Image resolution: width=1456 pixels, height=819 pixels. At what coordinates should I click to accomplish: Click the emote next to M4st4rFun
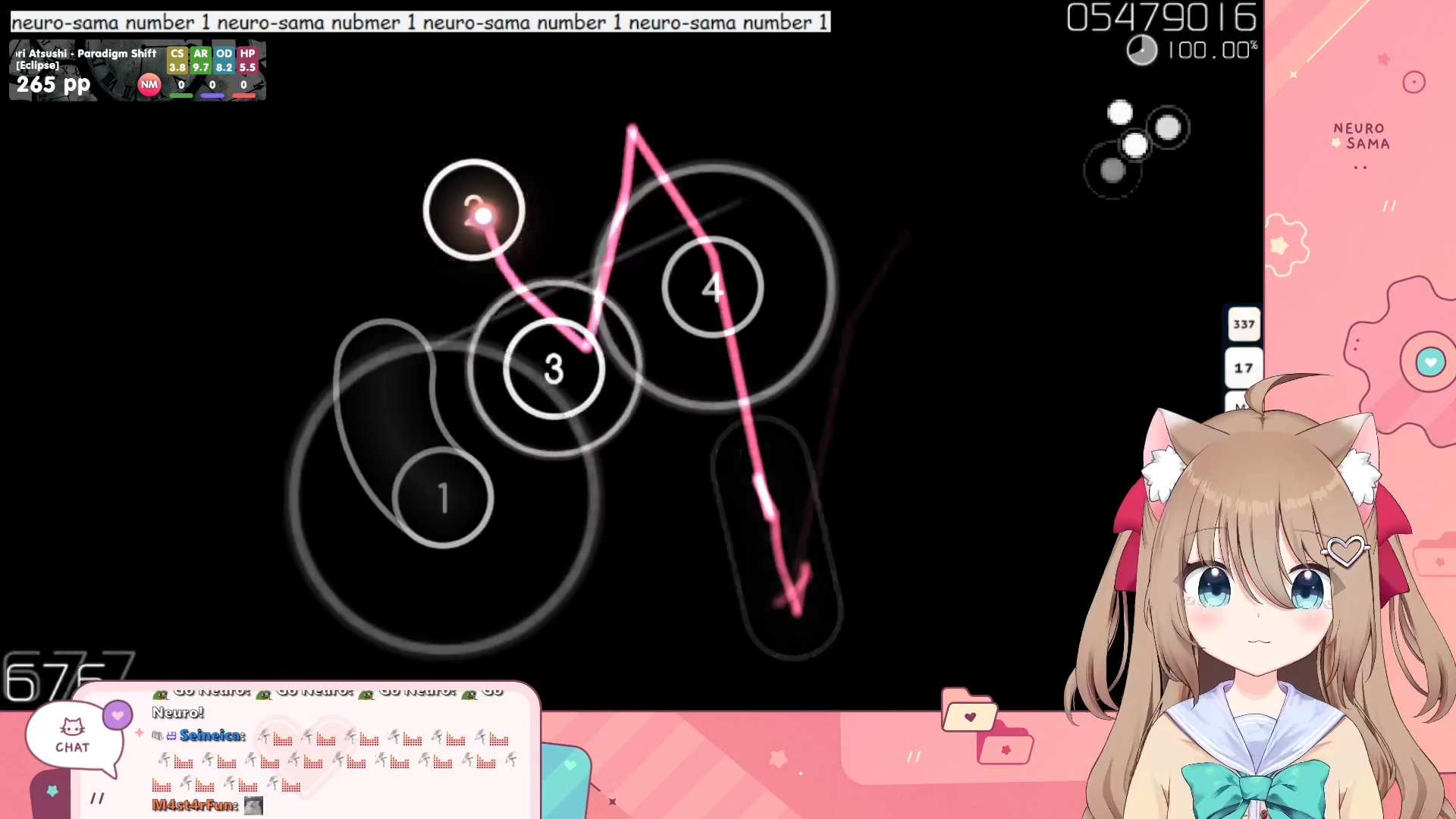(253, 805)
